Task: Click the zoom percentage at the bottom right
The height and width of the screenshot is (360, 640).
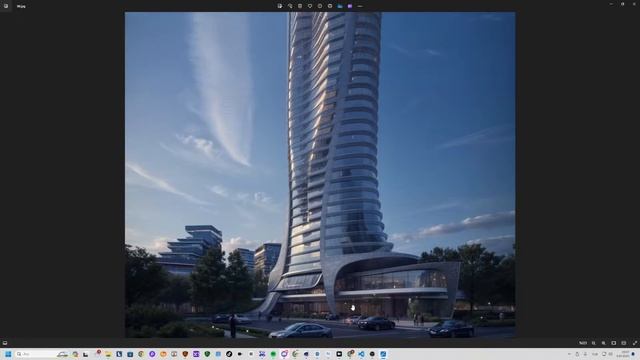Action: click(583, 343)
